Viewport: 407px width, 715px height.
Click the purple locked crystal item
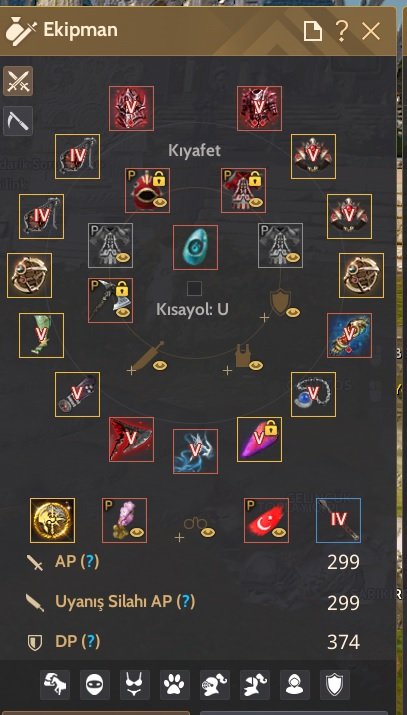pos(259,440)
